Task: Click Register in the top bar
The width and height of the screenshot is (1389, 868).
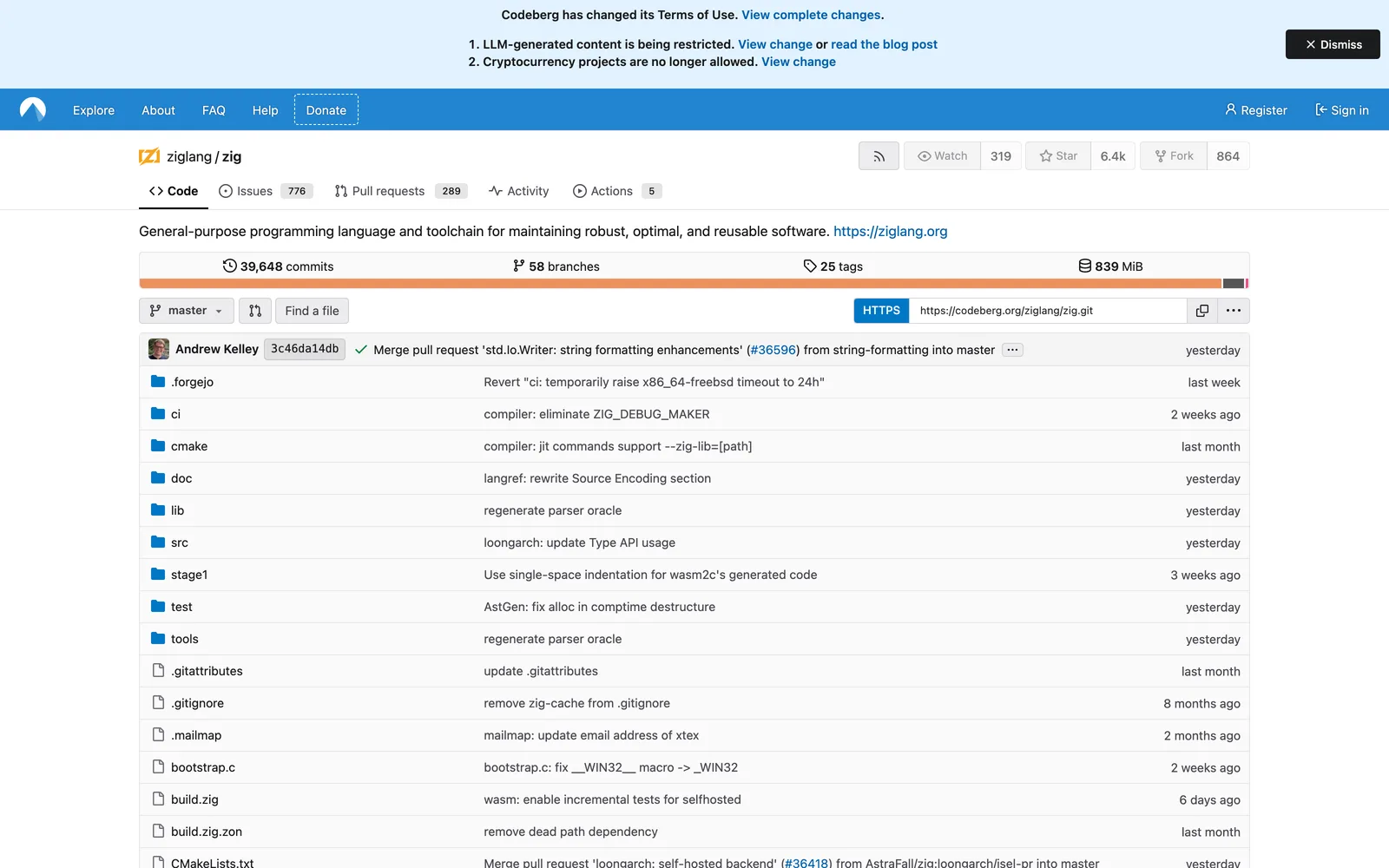Action: tap(1256, 110)
